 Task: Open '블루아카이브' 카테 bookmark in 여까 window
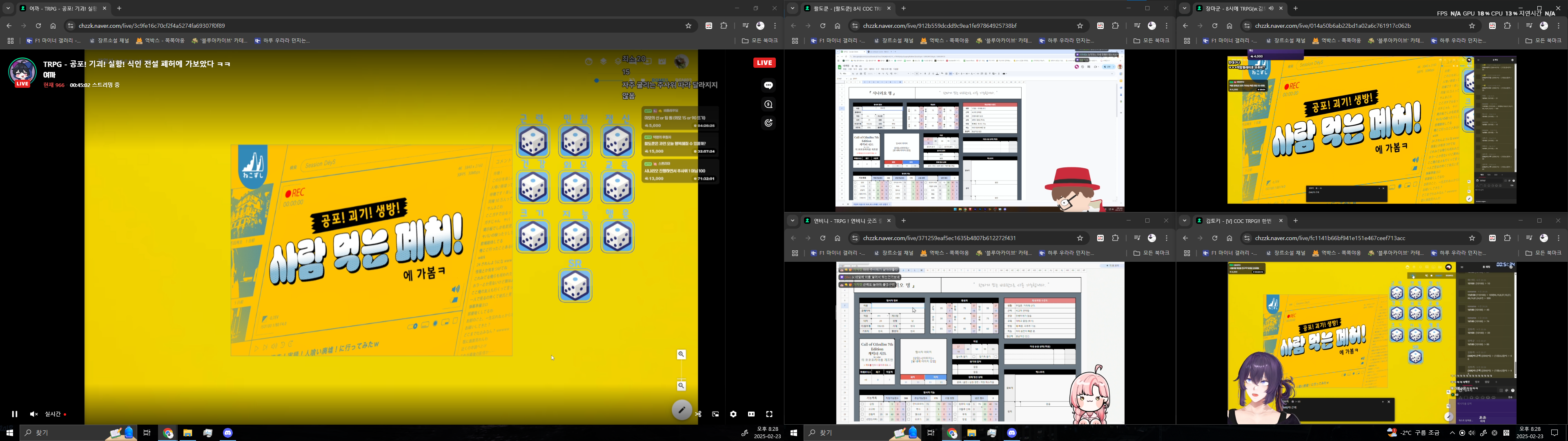219,41
